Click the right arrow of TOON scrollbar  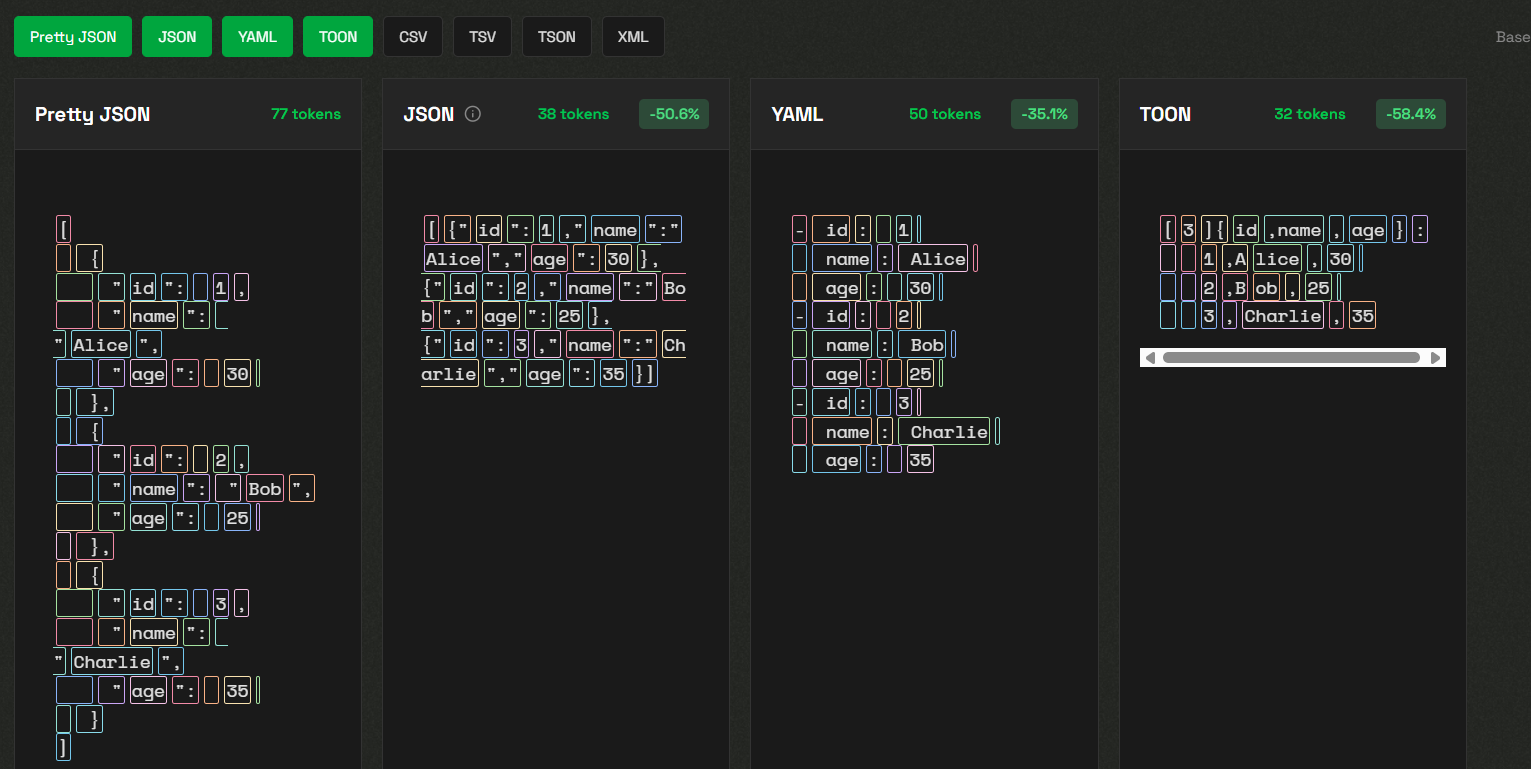point(1436,358)
